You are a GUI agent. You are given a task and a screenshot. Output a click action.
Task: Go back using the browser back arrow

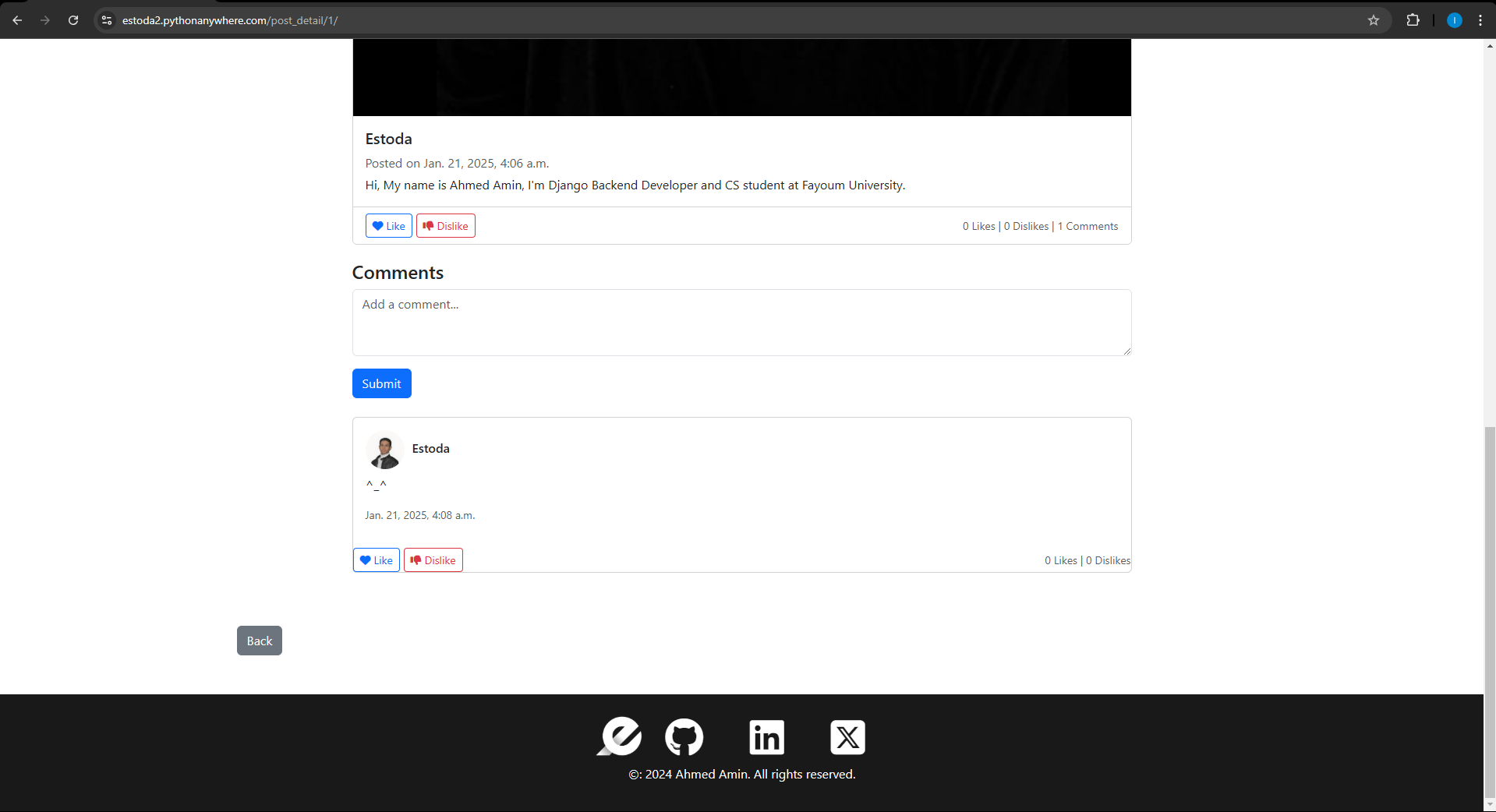tap(17, 20)
